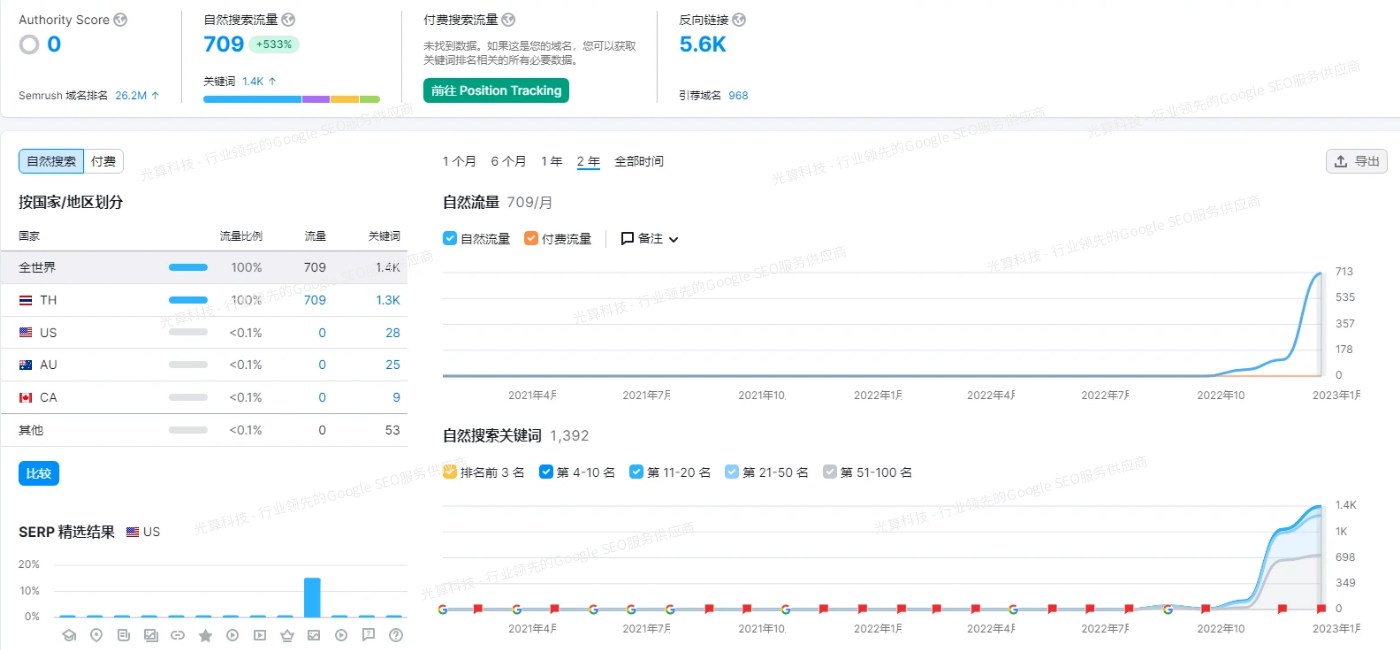Click the question mark help icon at chart bottom
1400x650 pixels.
(x=396, y=635)
